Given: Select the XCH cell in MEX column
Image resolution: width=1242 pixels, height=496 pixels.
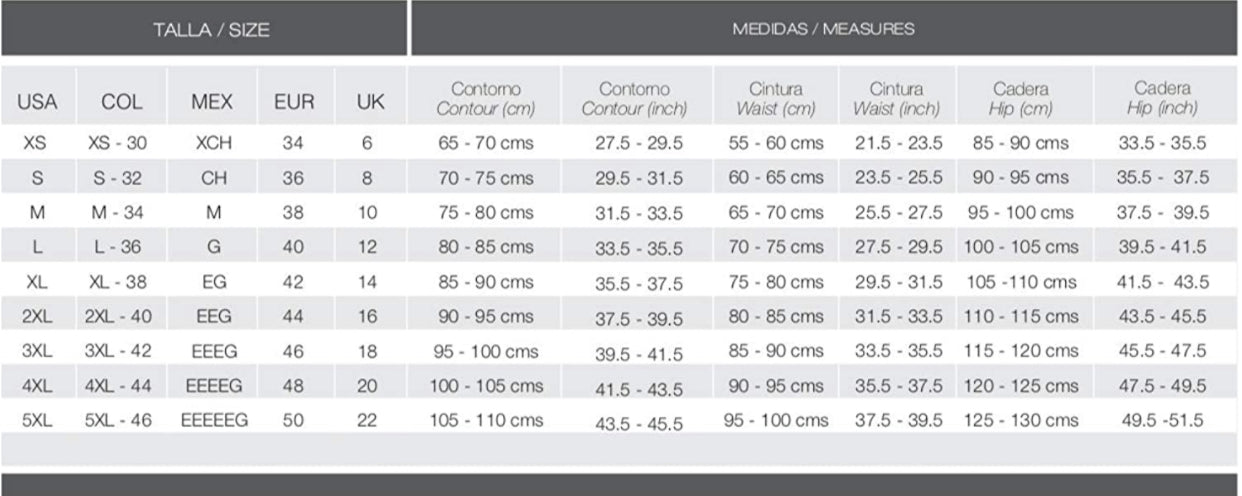Looking at the screenshot, I should (214, 144).
